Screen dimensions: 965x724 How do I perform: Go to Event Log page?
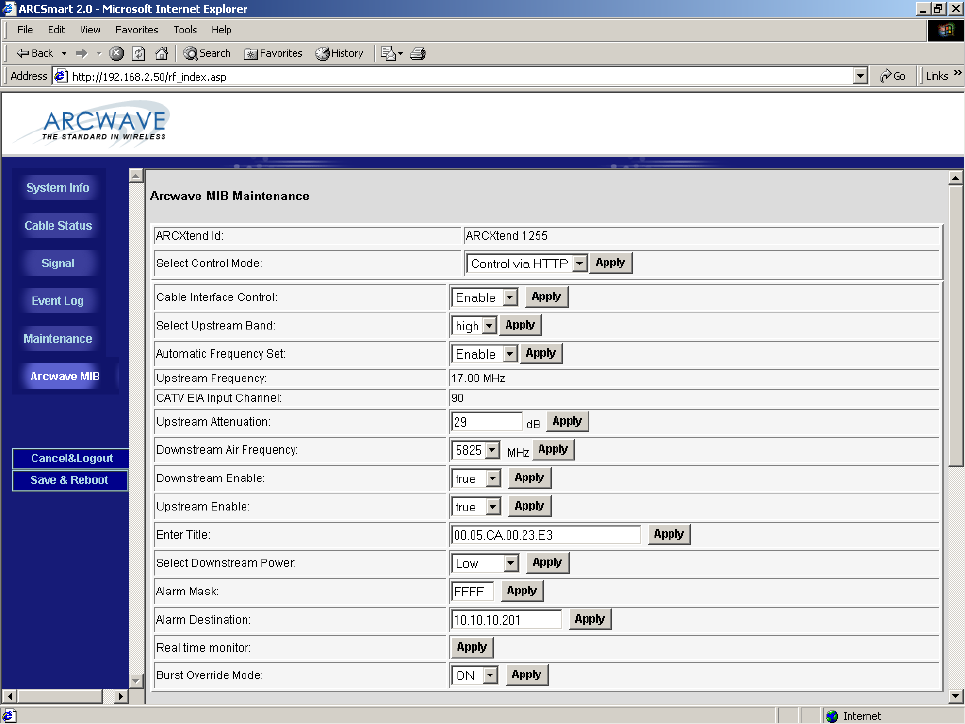pyautogui.click(x=58, y=300)
